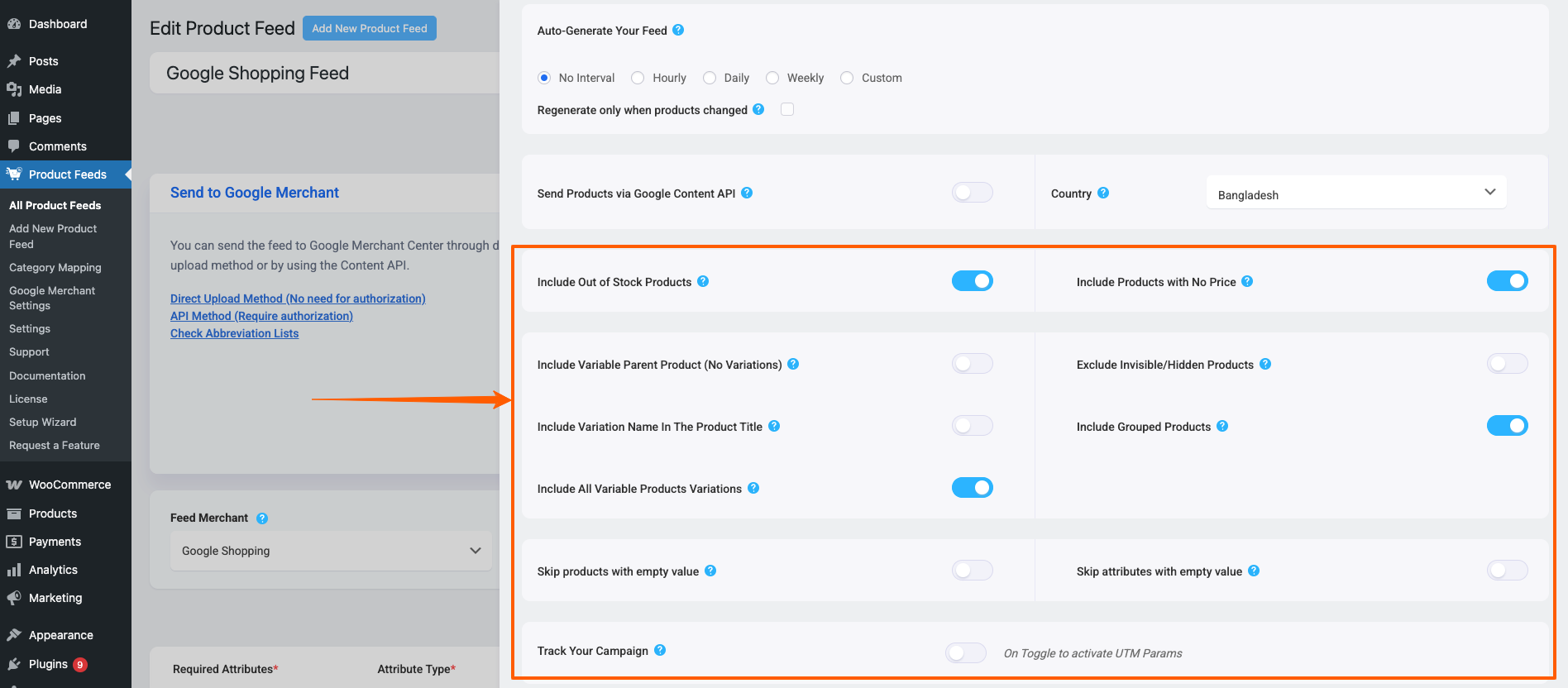The height and width of the screenshot is (688, 1568).
Task: Click the Analytics bar chart icon
Action: [14, 570]
